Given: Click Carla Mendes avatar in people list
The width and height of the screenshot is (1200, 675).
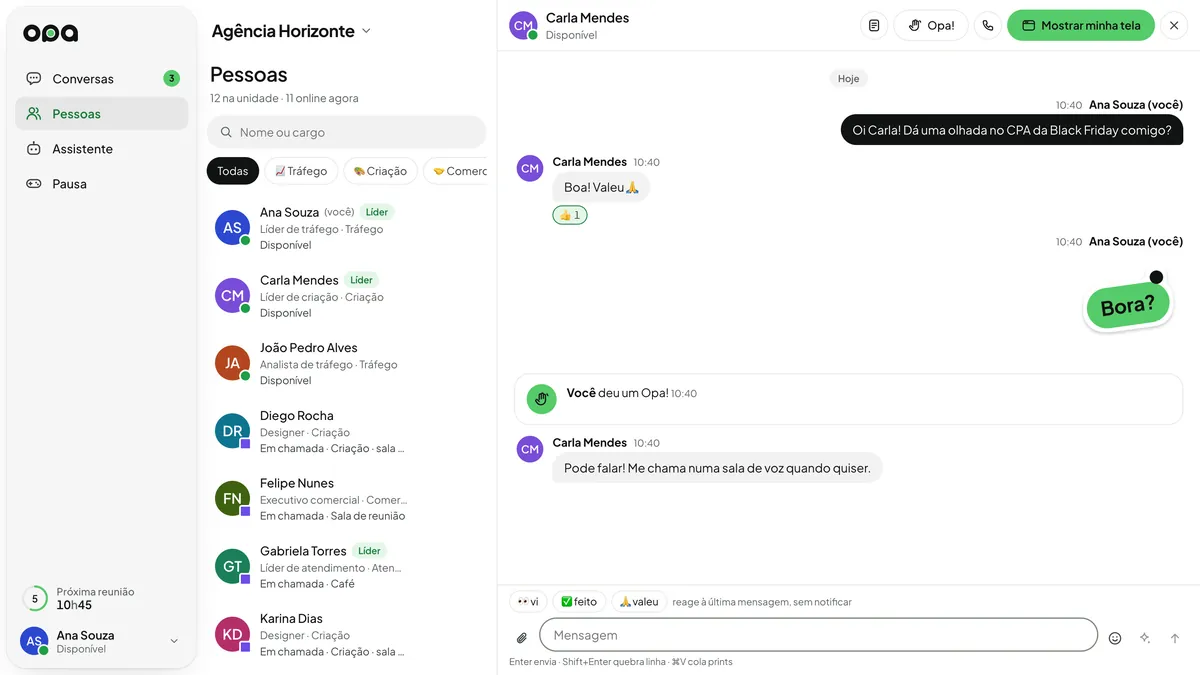Looking at the screenshot, I should point(232,296).
